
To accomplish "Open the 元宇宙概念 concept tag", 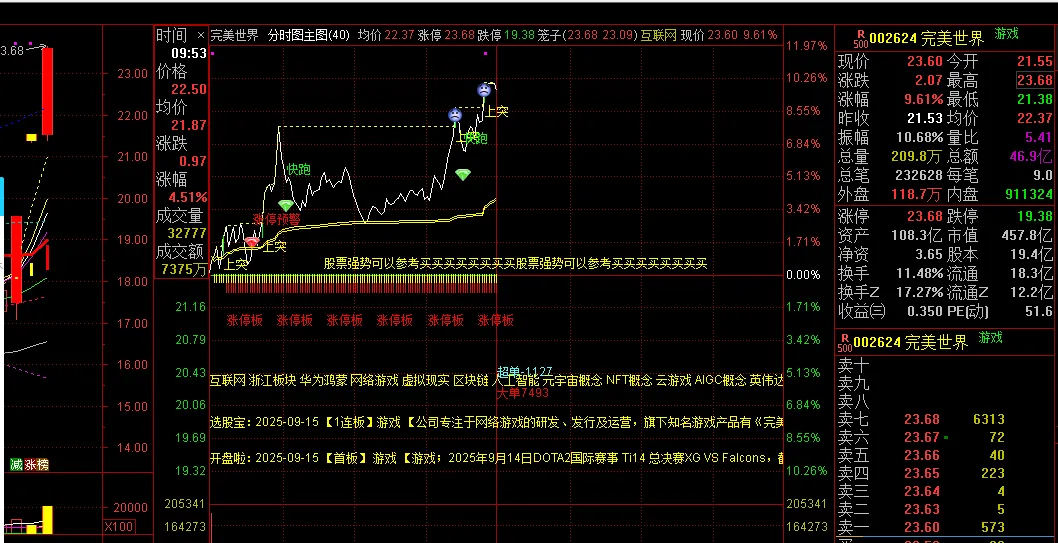I will click(x=572, y=380).
